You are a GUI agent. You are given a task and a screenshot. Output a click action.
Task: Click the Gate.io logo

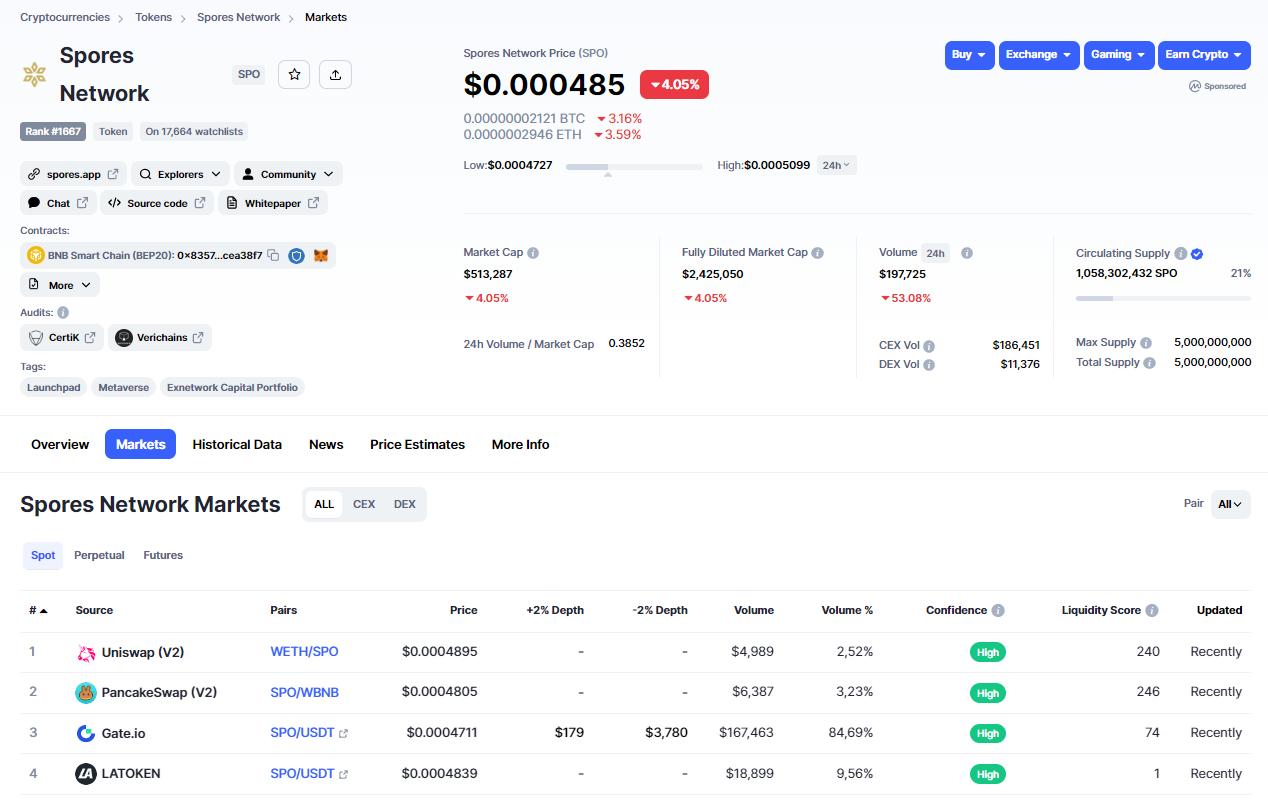coord(86,734)
